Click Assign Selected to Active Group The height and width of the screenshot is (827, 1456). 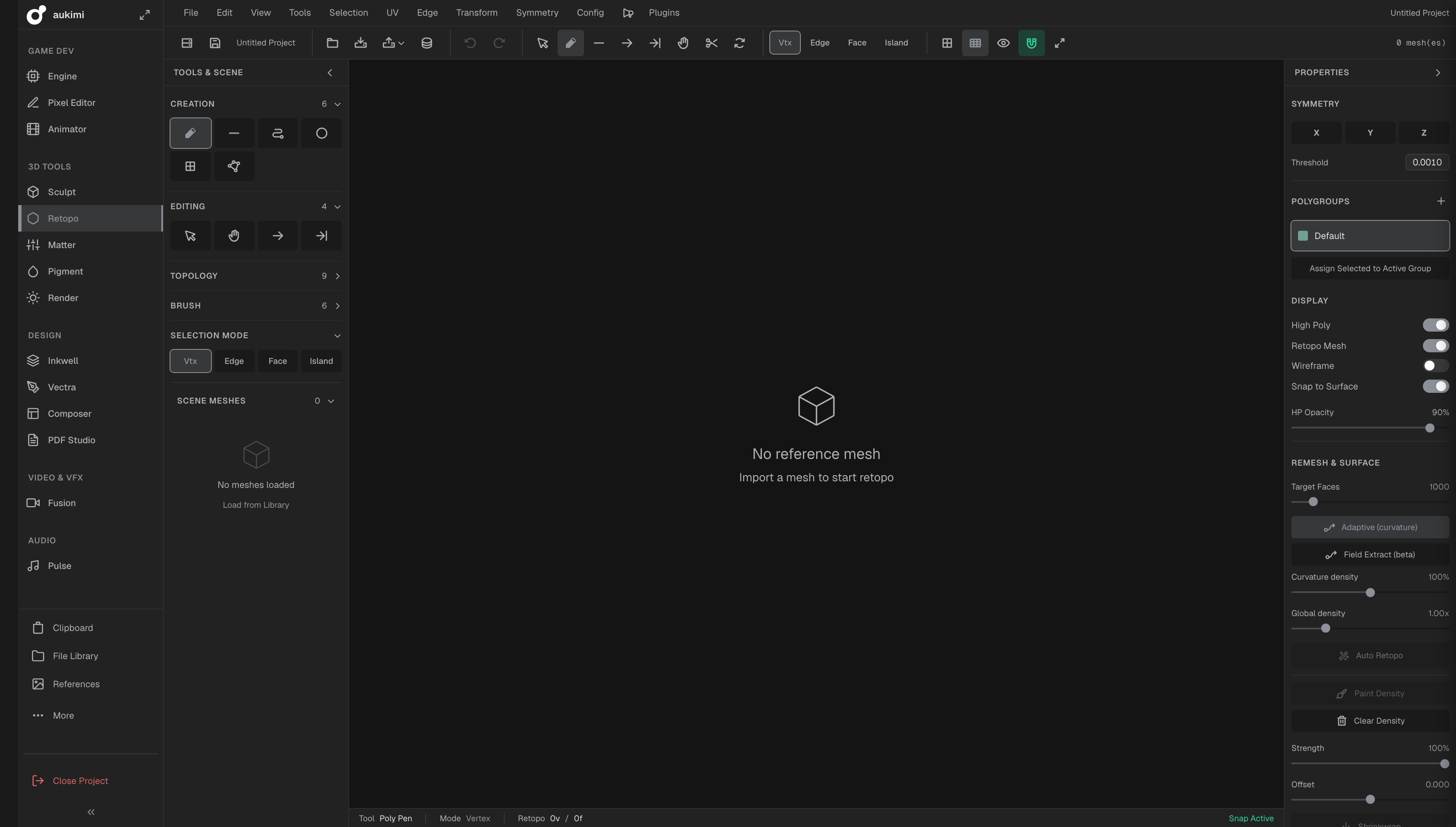pos(1370,269)
